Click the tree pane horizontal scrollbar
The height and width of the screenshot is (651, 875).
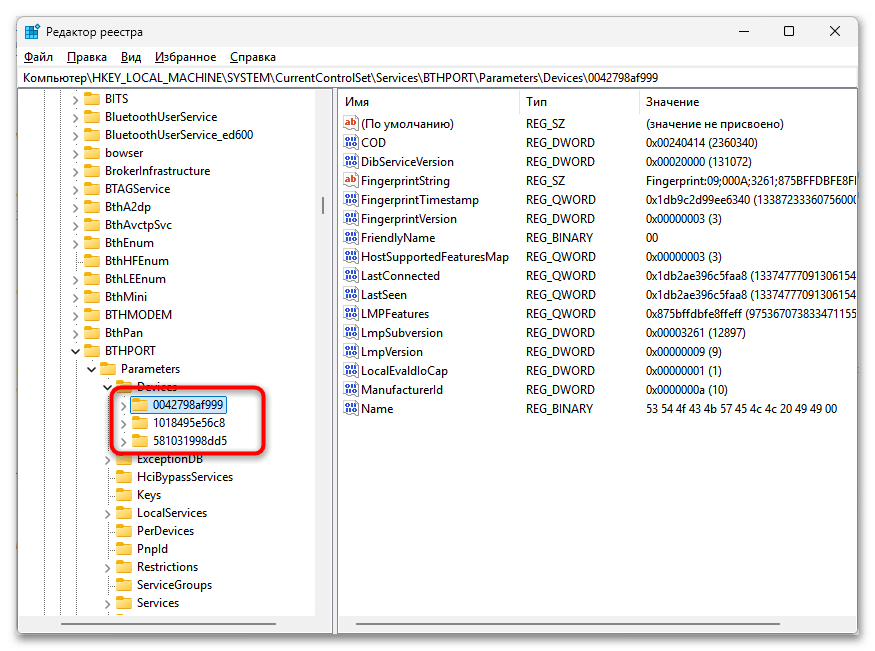click(168, 624)
